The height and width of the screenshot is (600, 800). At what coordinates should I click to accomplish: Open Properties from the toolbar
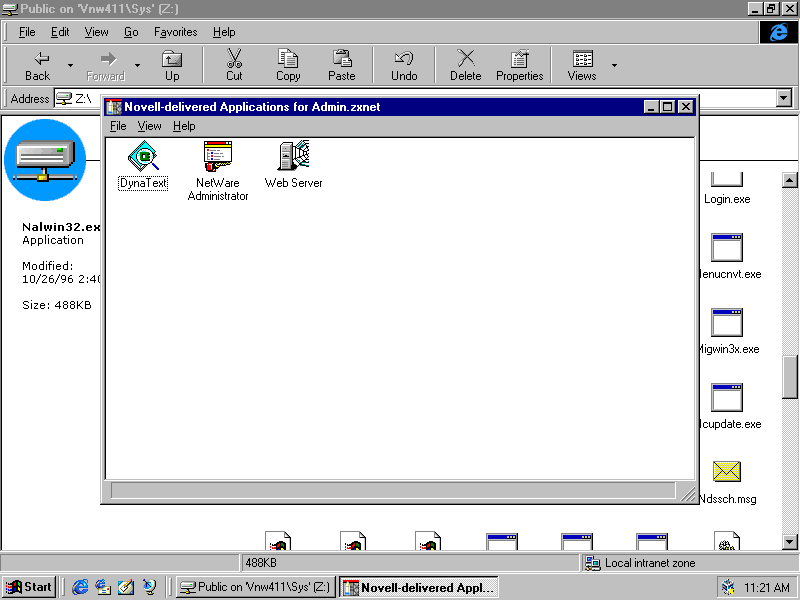click(x=519, y=66)
